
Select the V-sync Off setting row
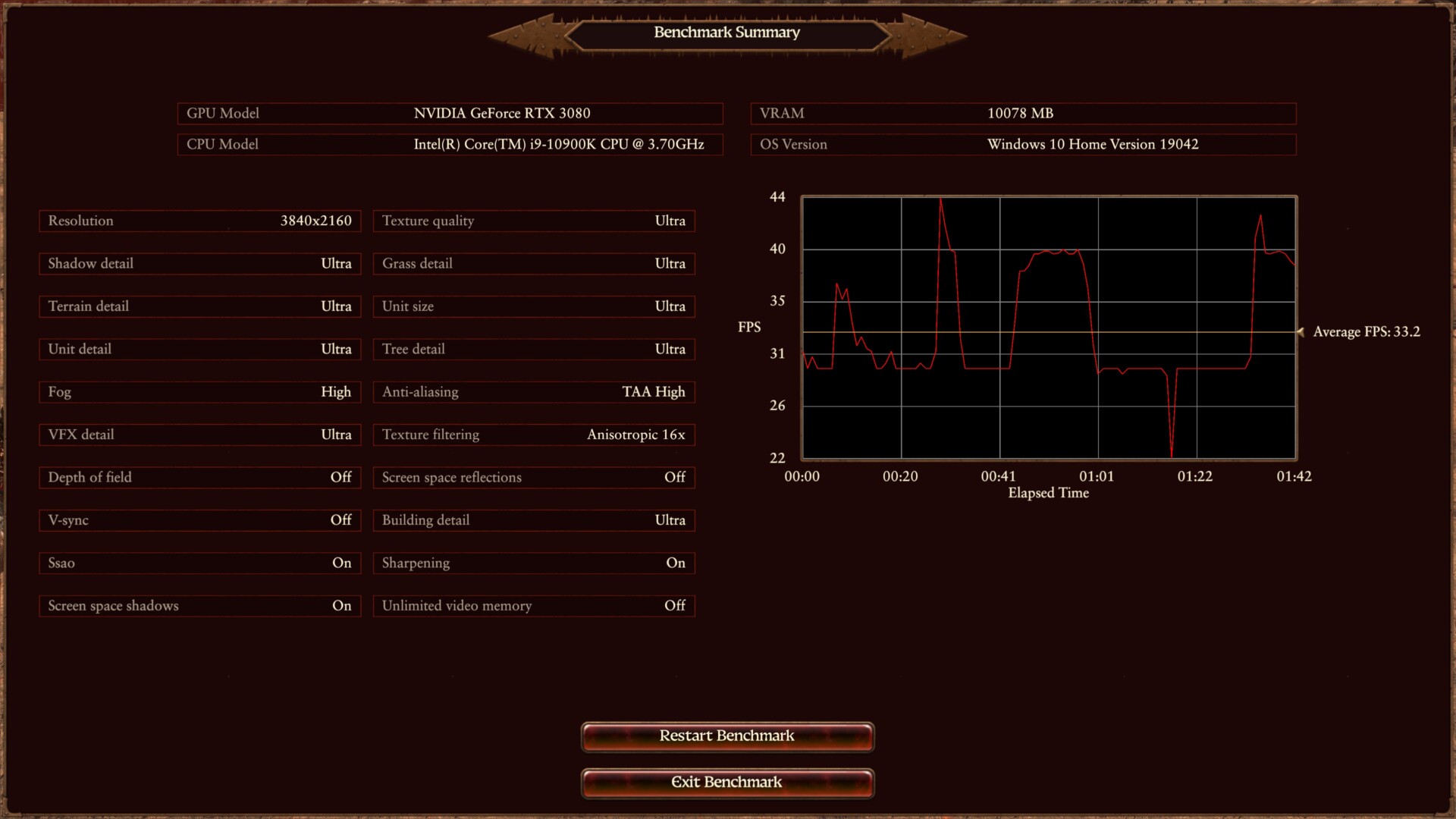(x=199, y=520)
